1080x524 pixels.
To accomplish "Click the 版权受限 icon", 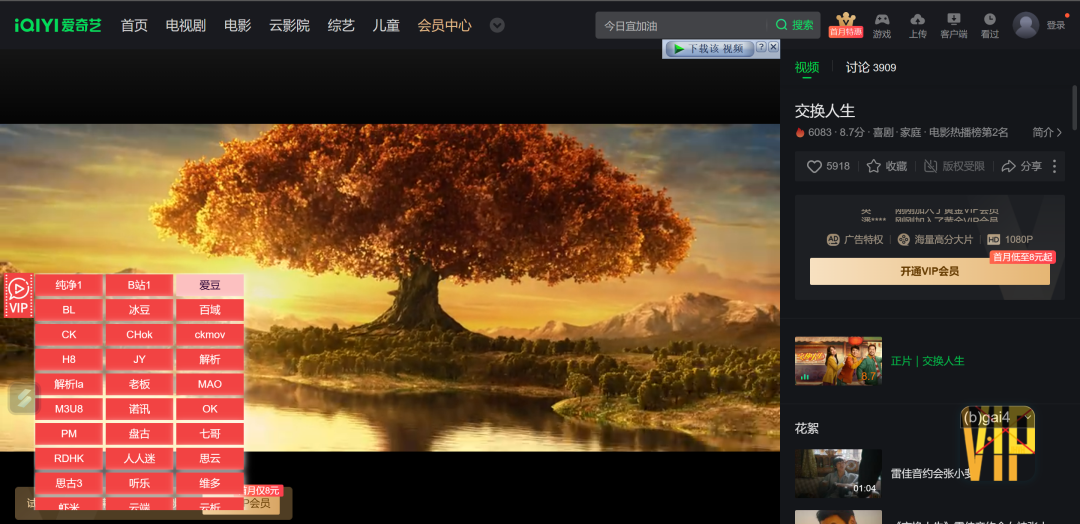I will coord(954,166).
